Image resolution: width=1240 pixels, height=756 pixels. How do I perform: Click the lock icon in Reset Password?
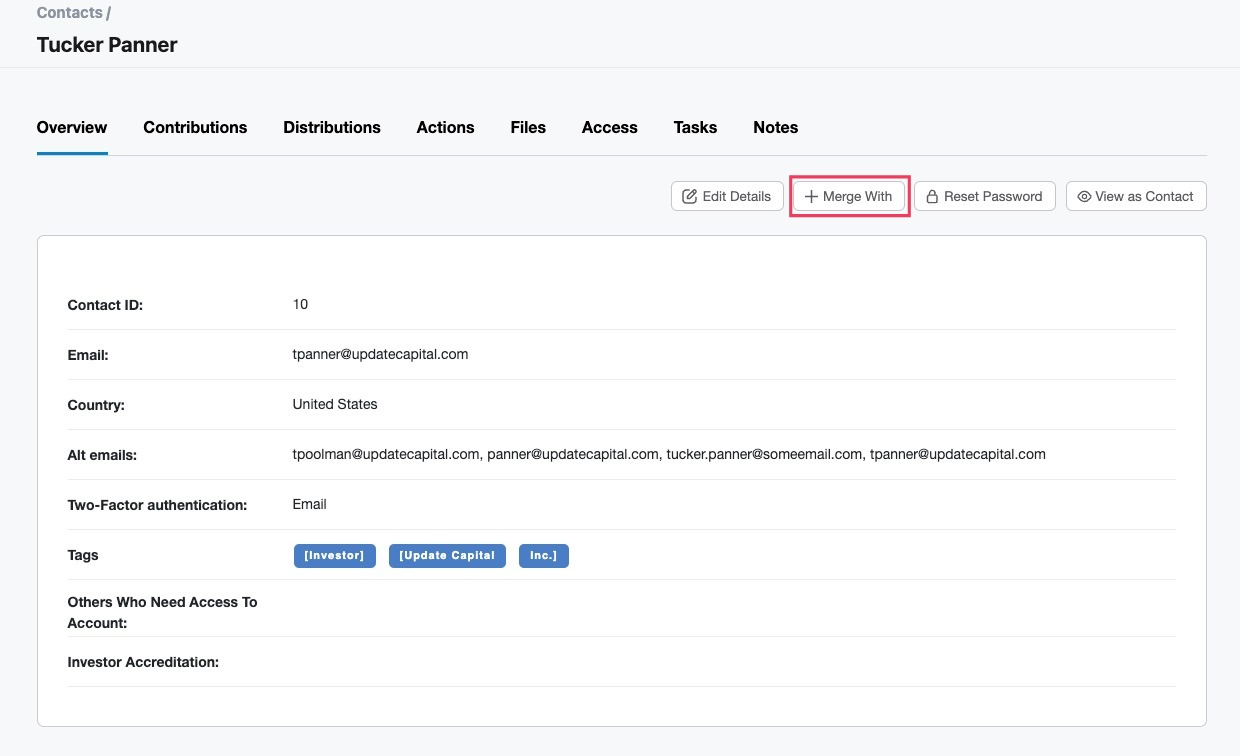[931, 196]
